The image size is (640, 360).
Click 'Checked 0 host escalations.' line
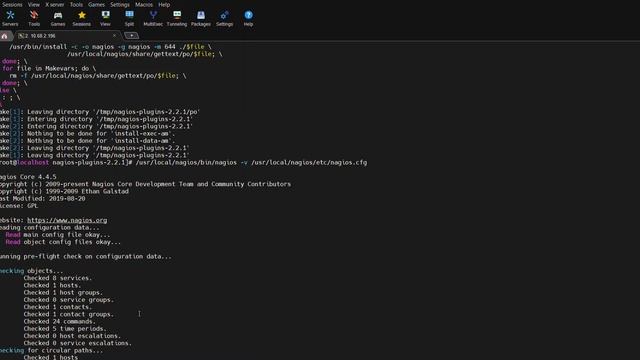(x=72, y=336)
